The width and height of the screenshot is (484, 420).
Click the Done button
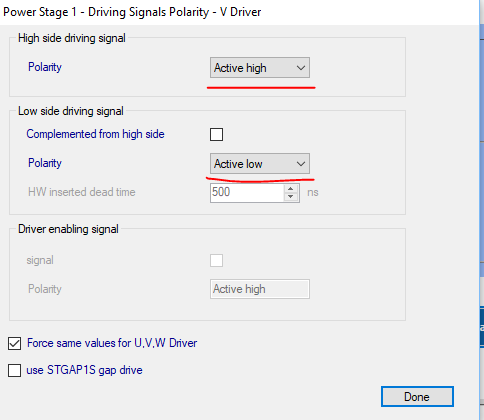pyautogui.click(x=417, y=397)
